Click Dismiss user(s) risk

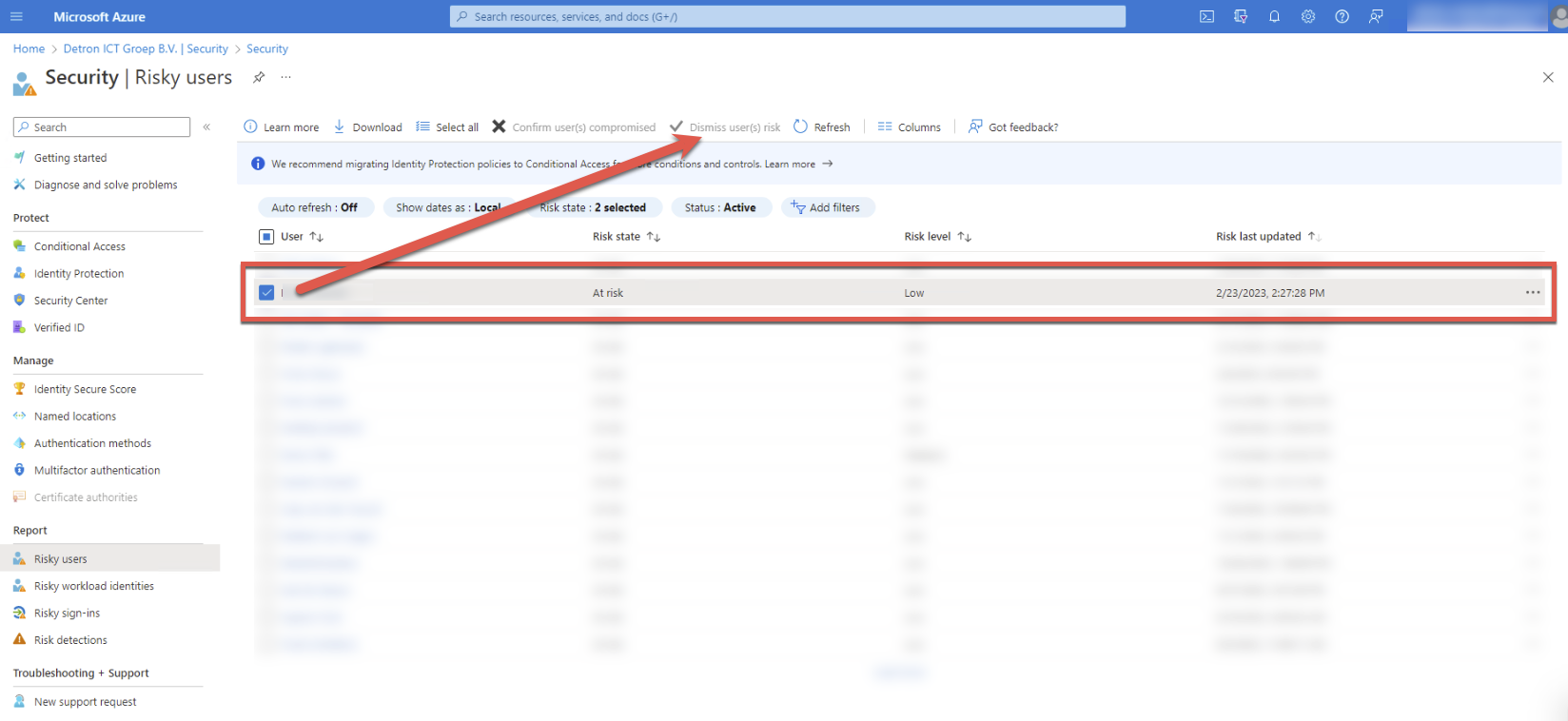coord(725,127)
